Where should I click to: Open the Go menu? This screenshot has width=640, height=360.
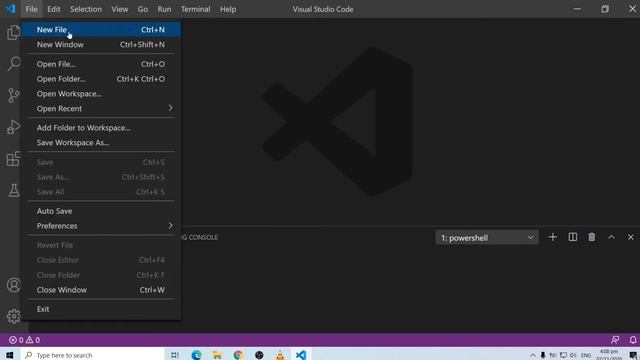point(142,9)
